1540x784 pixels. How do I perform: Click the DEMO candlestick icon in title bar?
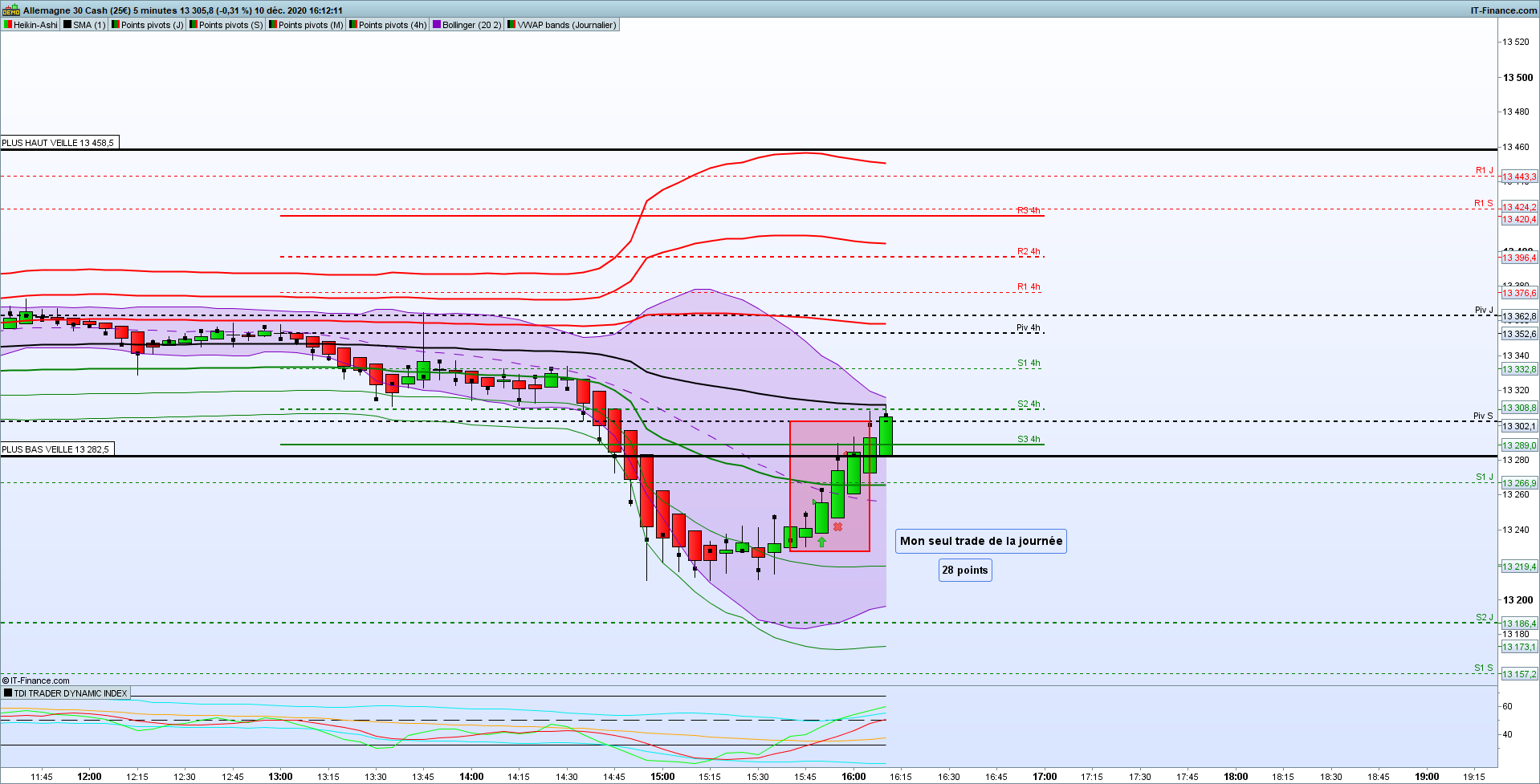click(10, 10)
